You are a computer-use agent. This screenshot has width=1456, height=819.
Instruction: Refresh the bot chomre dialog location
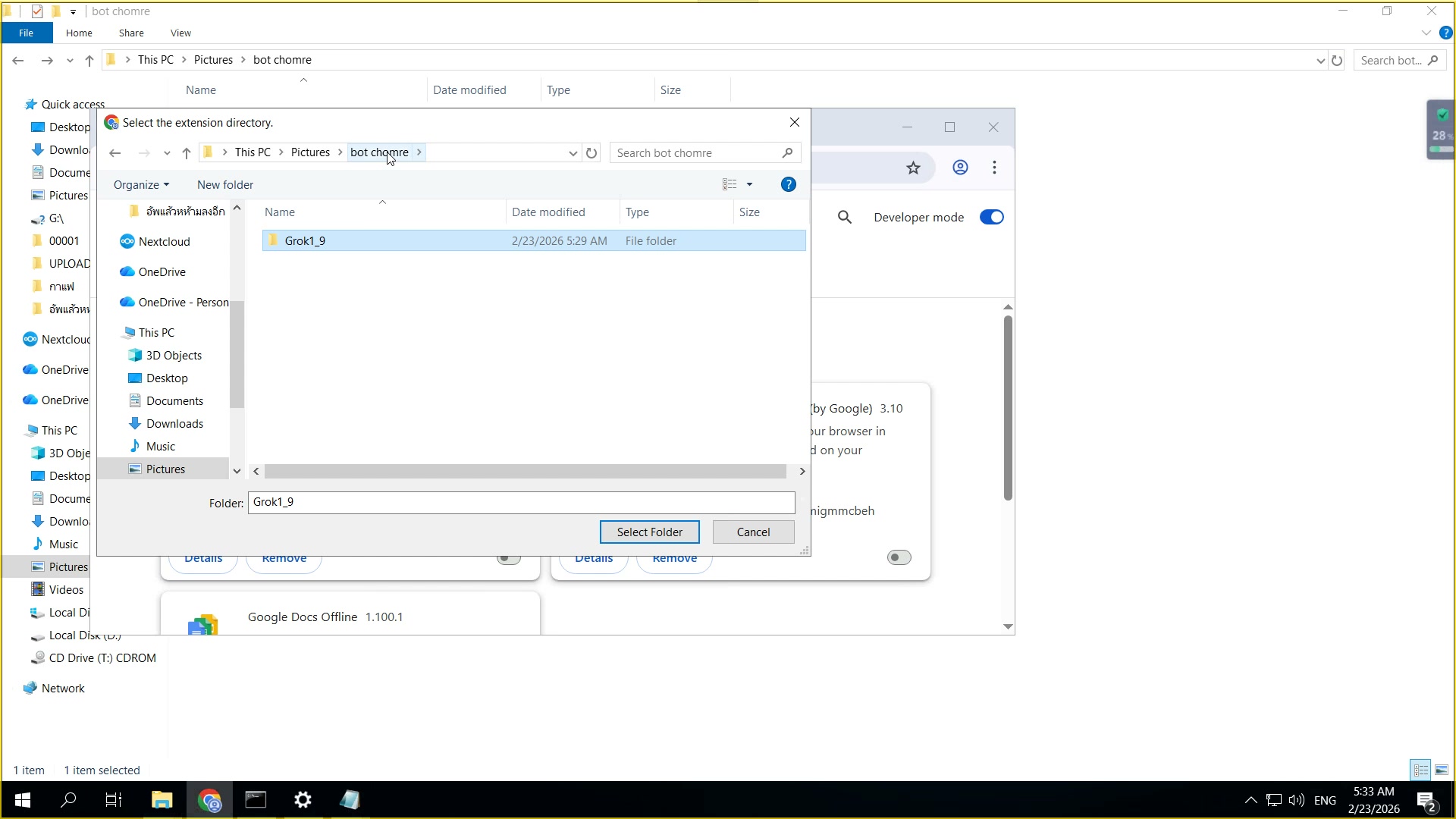[x=591, y=153]
